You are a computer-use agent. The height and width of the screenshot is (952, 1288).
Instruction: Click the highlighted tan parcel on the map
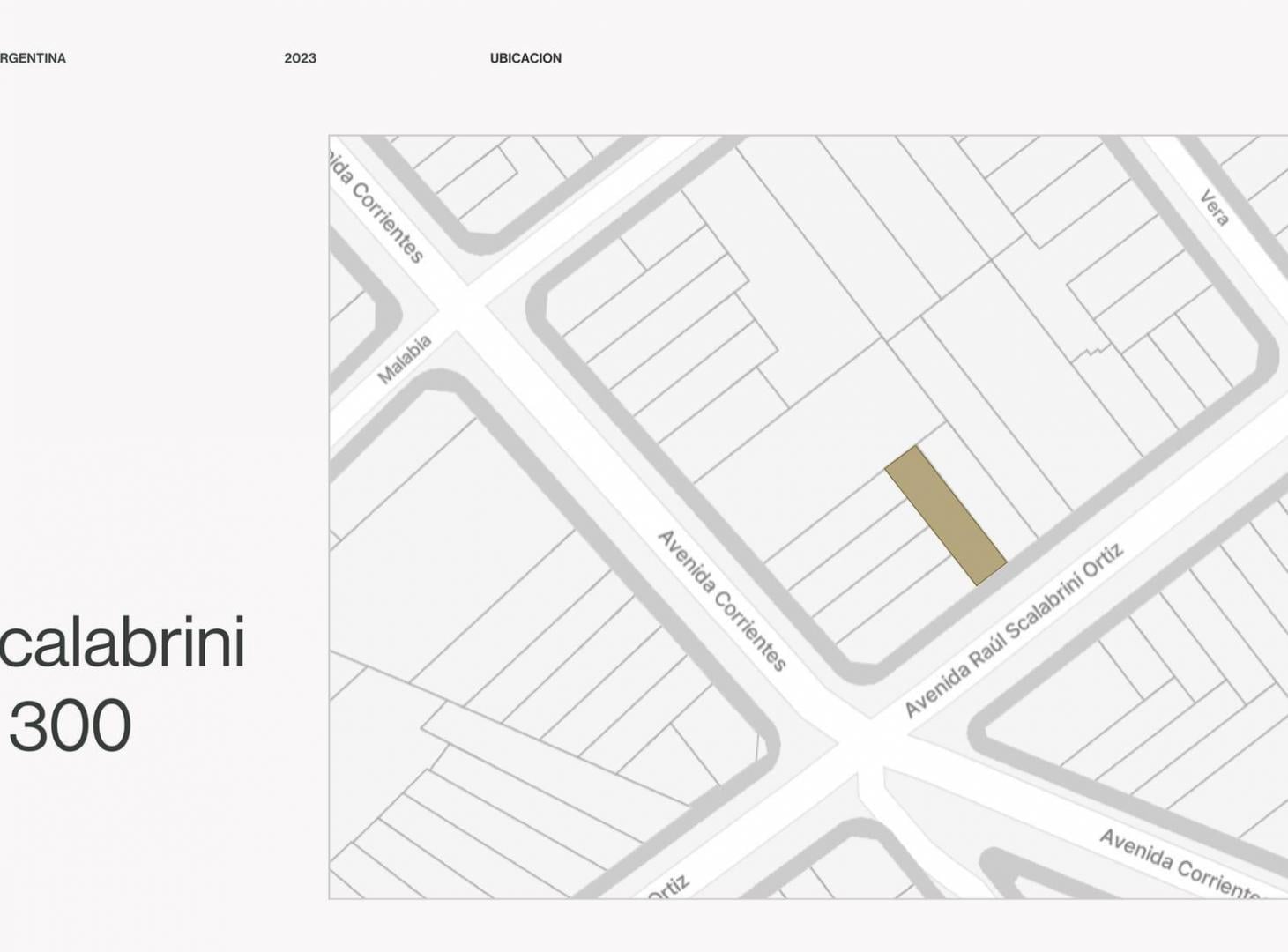946,516
